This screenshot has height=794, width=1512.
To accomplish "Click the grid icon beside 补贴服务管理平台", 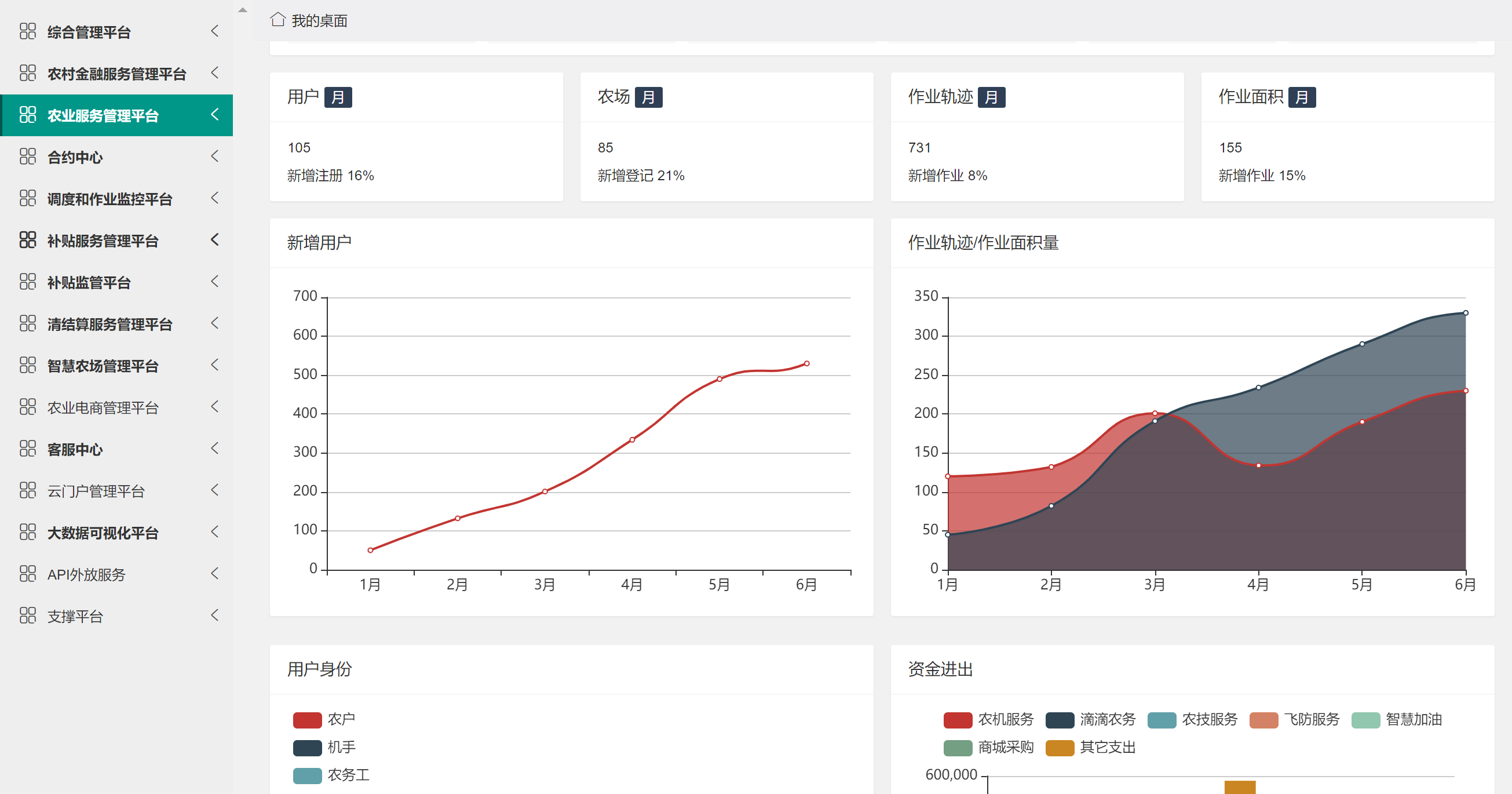I will [x=28, y=239].
